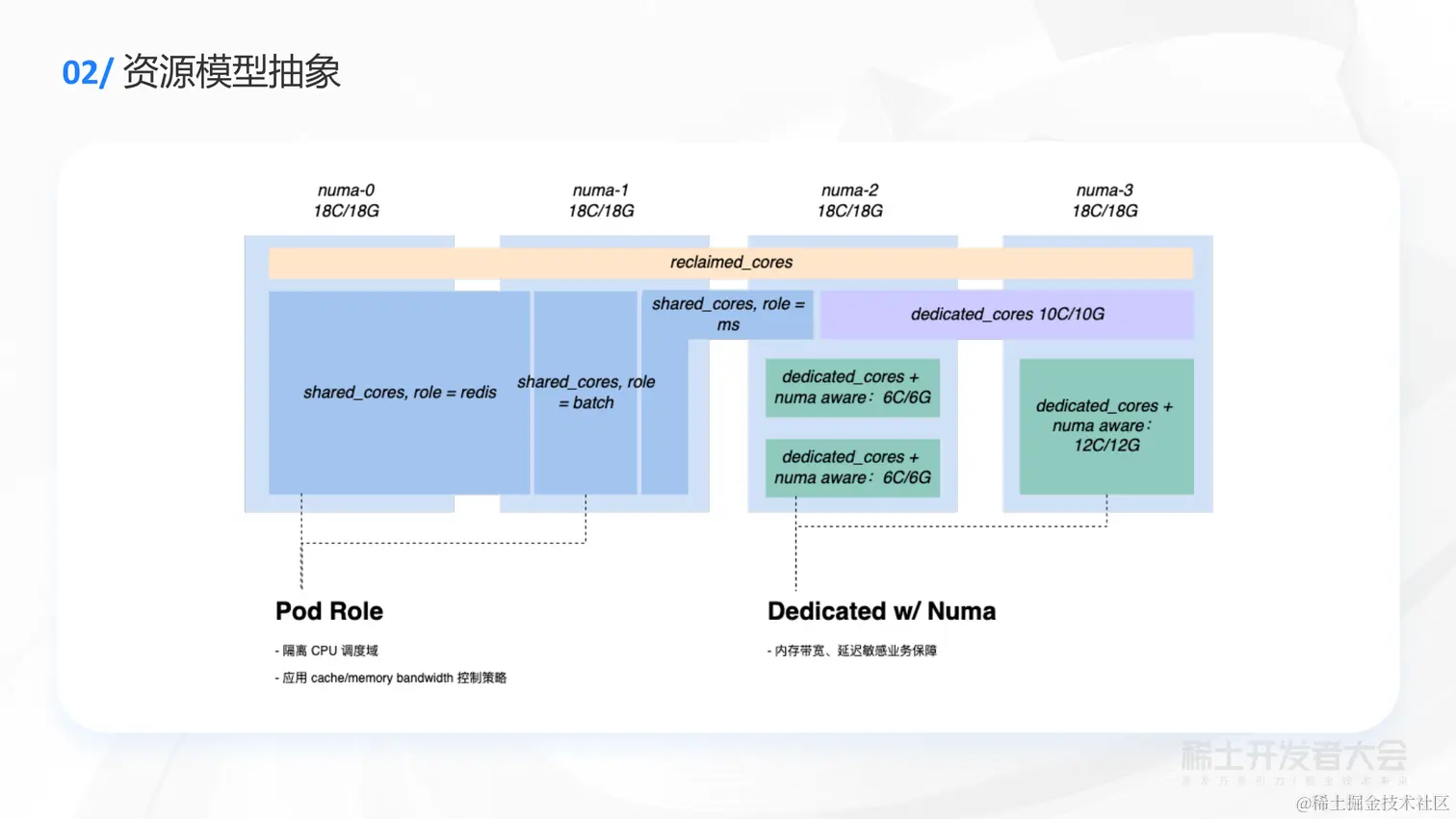Click the lower dedicated_cores numa aware 6C/6G box

[x=852, y=468]
